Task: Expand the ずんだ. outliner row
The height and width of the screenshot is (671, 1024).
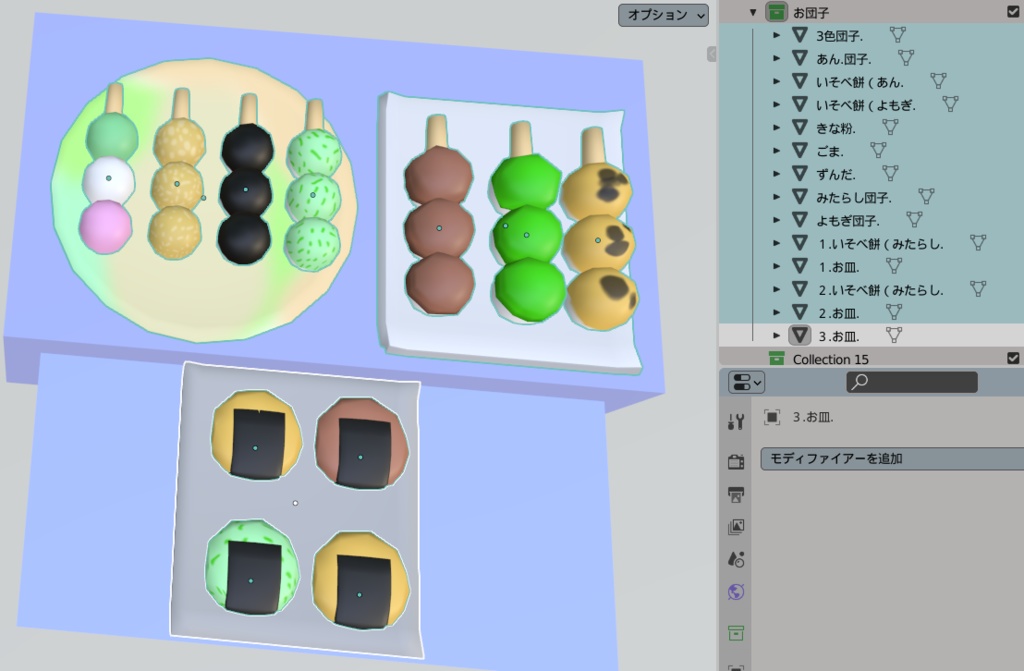Action: (x=776, y=174)
